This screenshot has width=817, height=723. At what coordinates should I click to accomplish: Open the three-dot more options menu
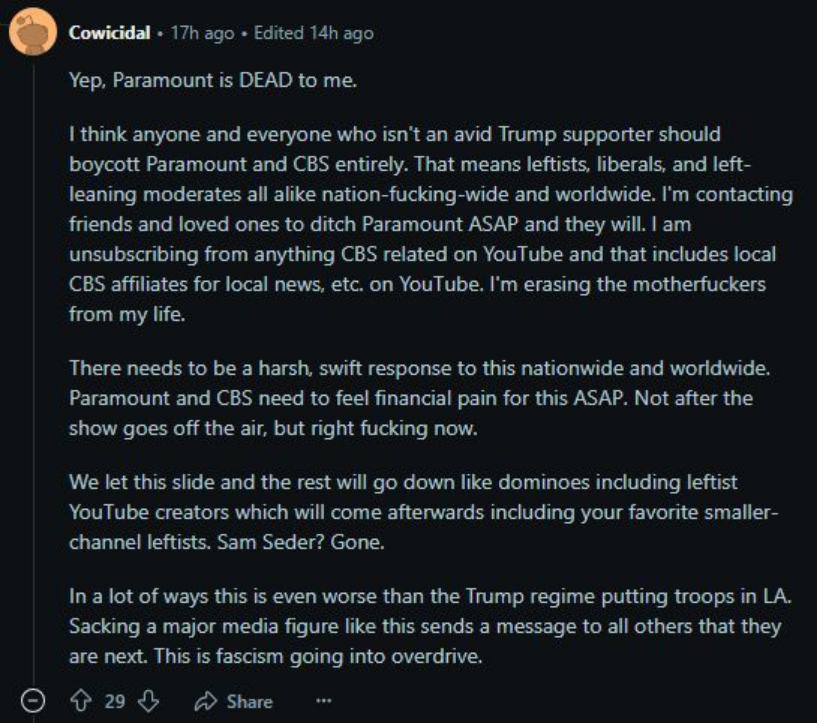[x=324, y=701]
